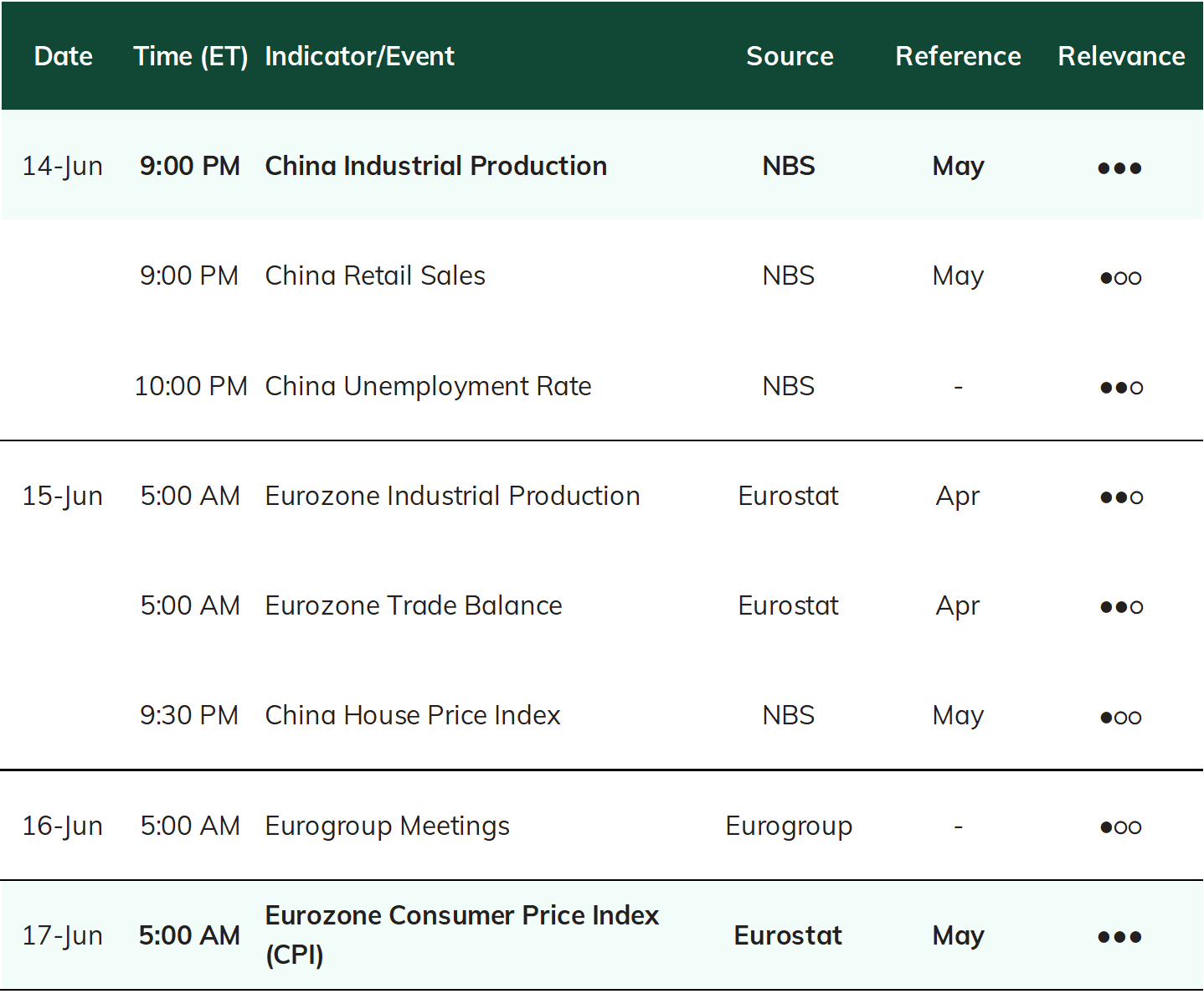Click relevance dots for China Unemployment Rate
The width and height of the screenshot is (1204, 999).
[1121, 388]
